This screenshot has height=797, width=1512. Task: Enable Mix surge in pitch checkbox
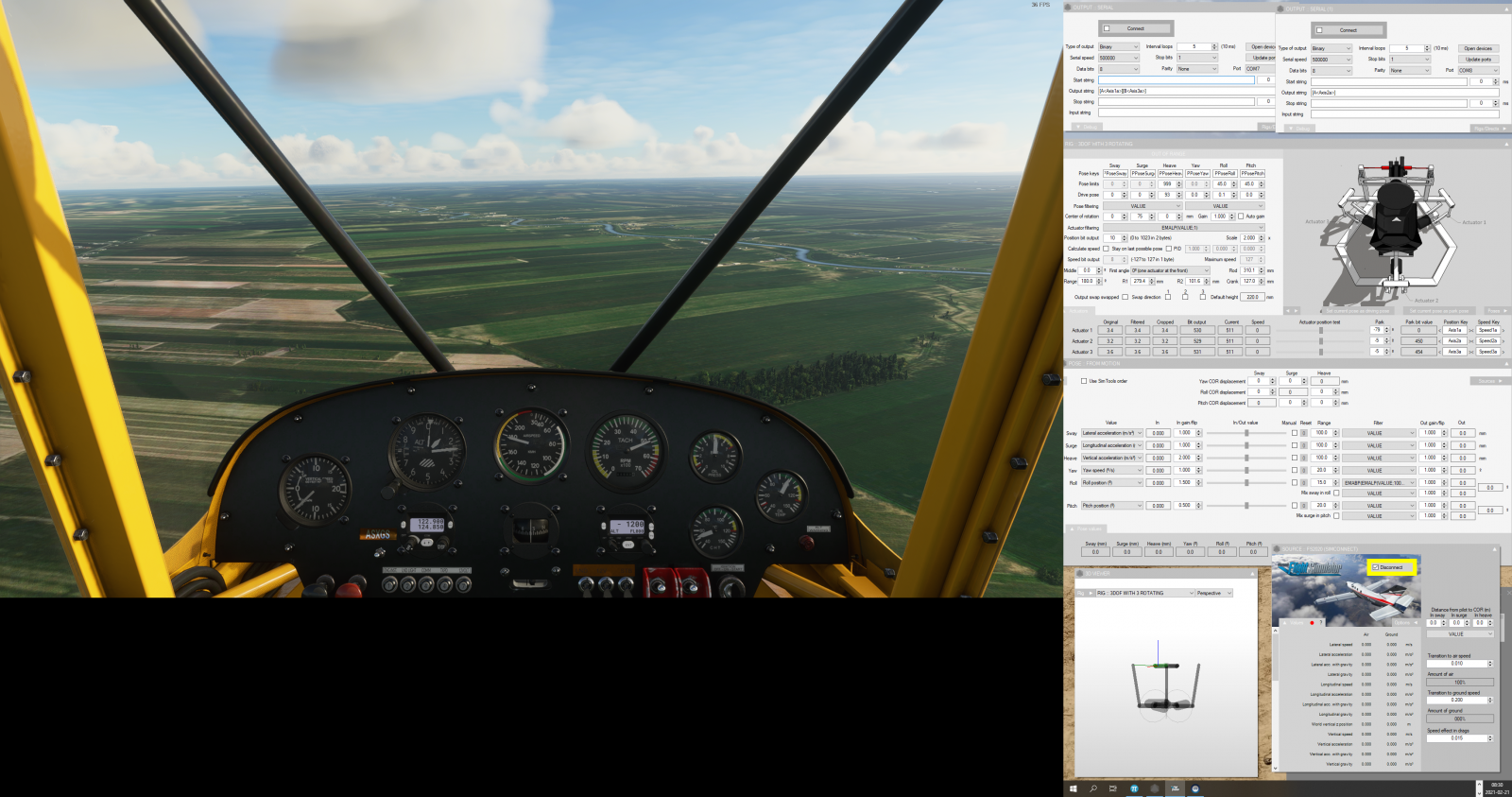1335,515
